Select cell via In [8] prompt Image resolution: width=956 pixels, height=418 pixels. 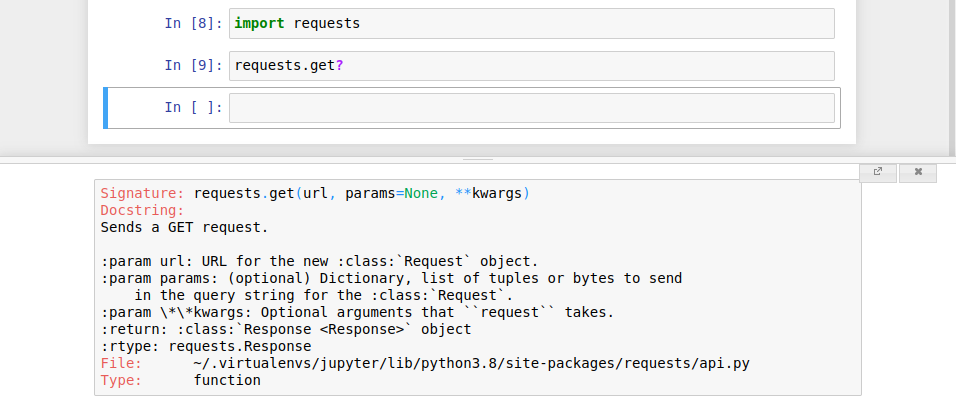[193, 23]
